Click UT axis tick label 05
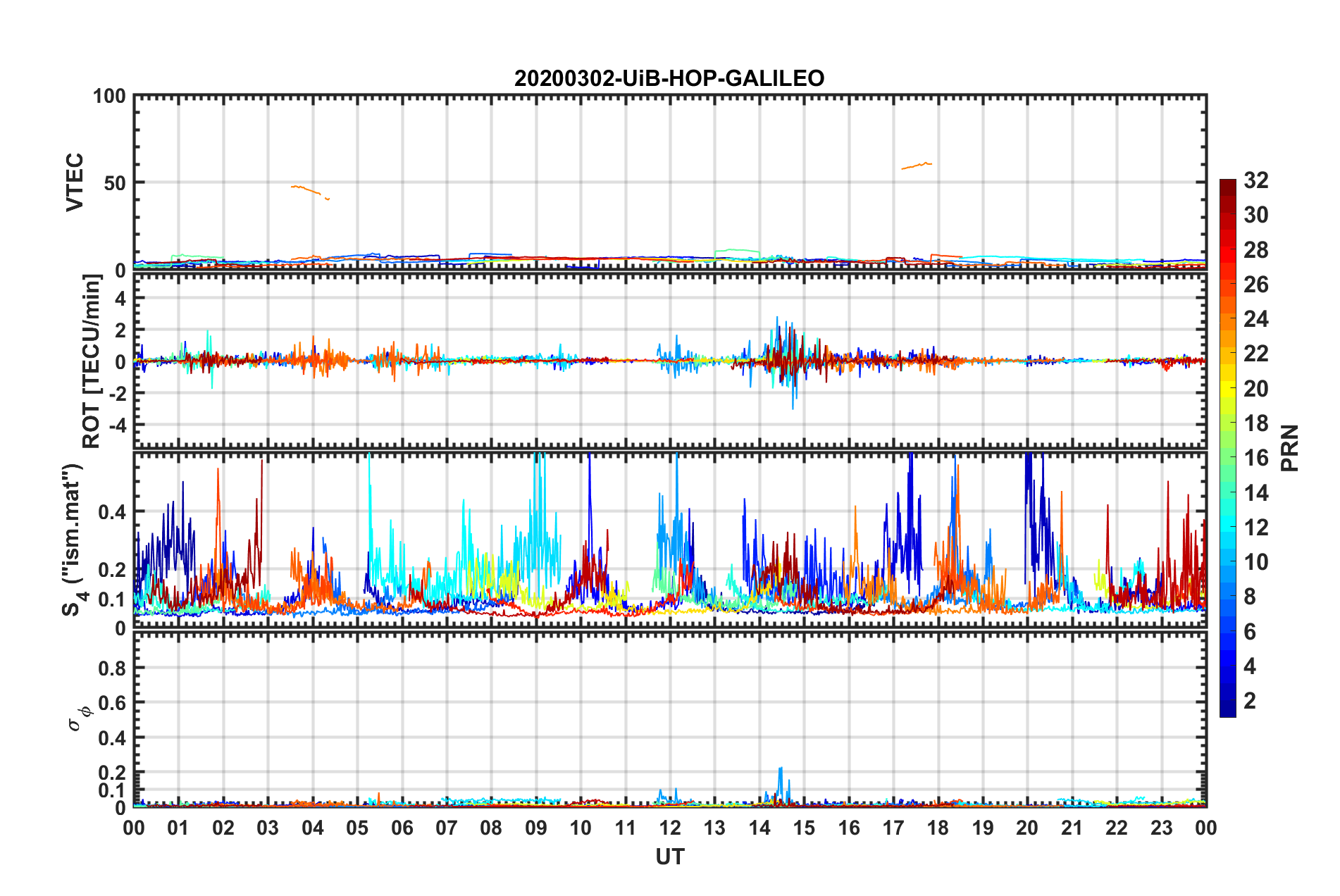Image resolution: width=1340 pixels, height=896 pixels. (357, 828)
